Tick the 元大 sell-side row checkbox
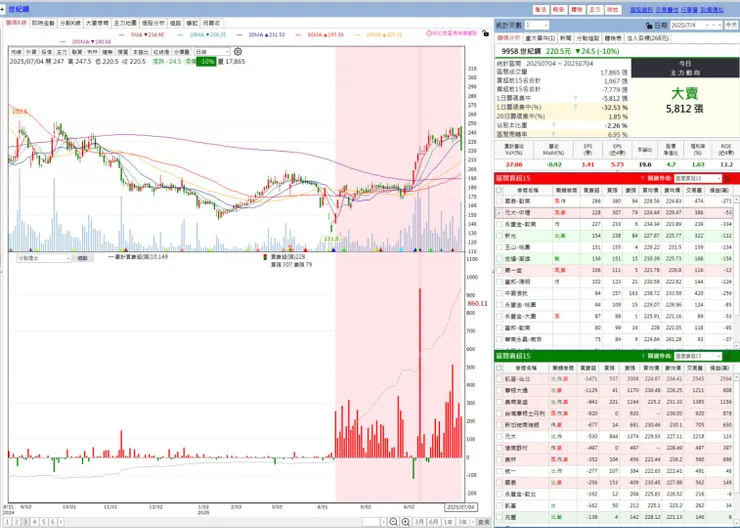The width and height of the screenshot is (740, 528). tap(499, 437)
